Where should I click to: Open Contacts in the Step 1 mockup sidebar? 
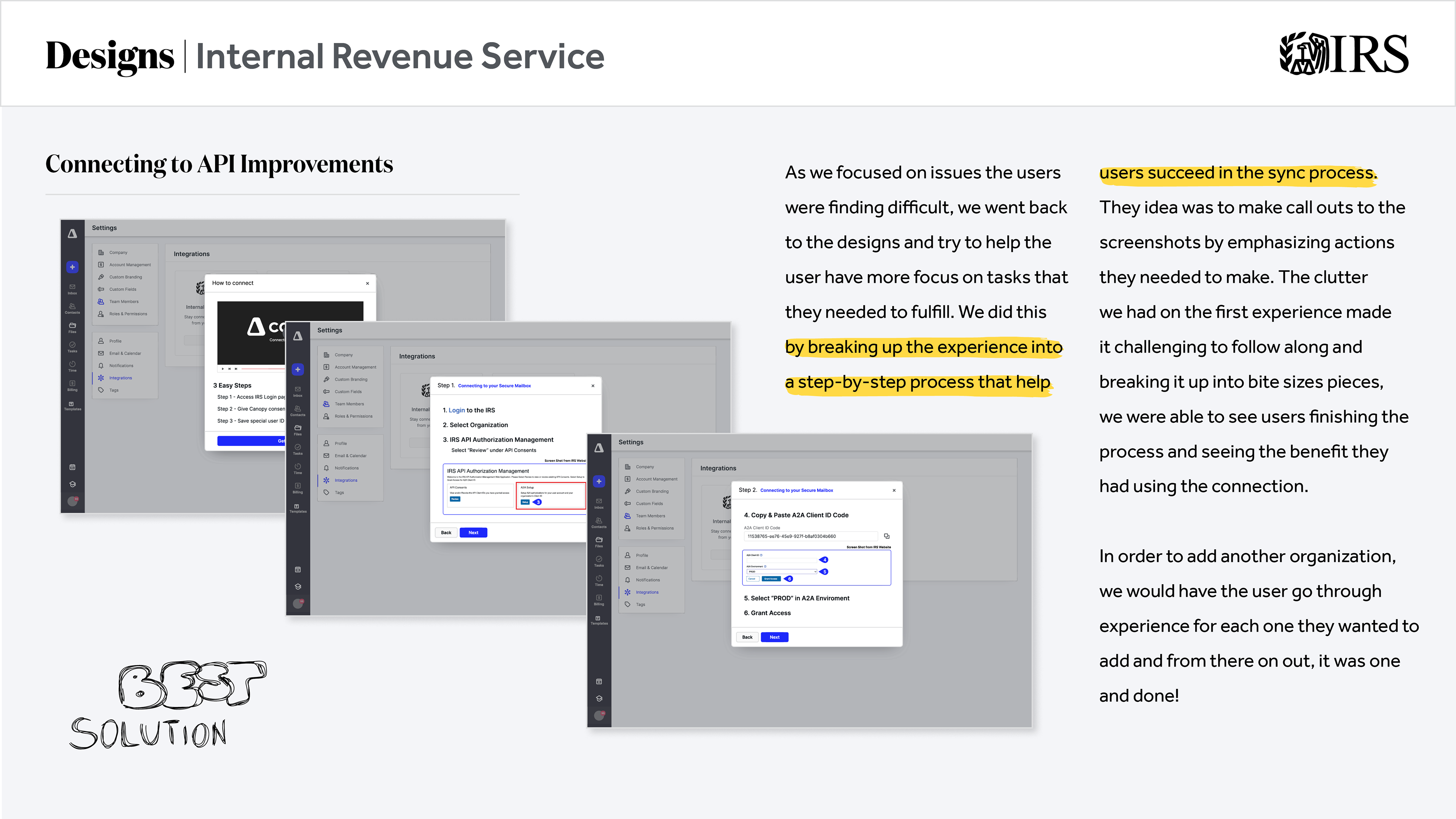298,411
